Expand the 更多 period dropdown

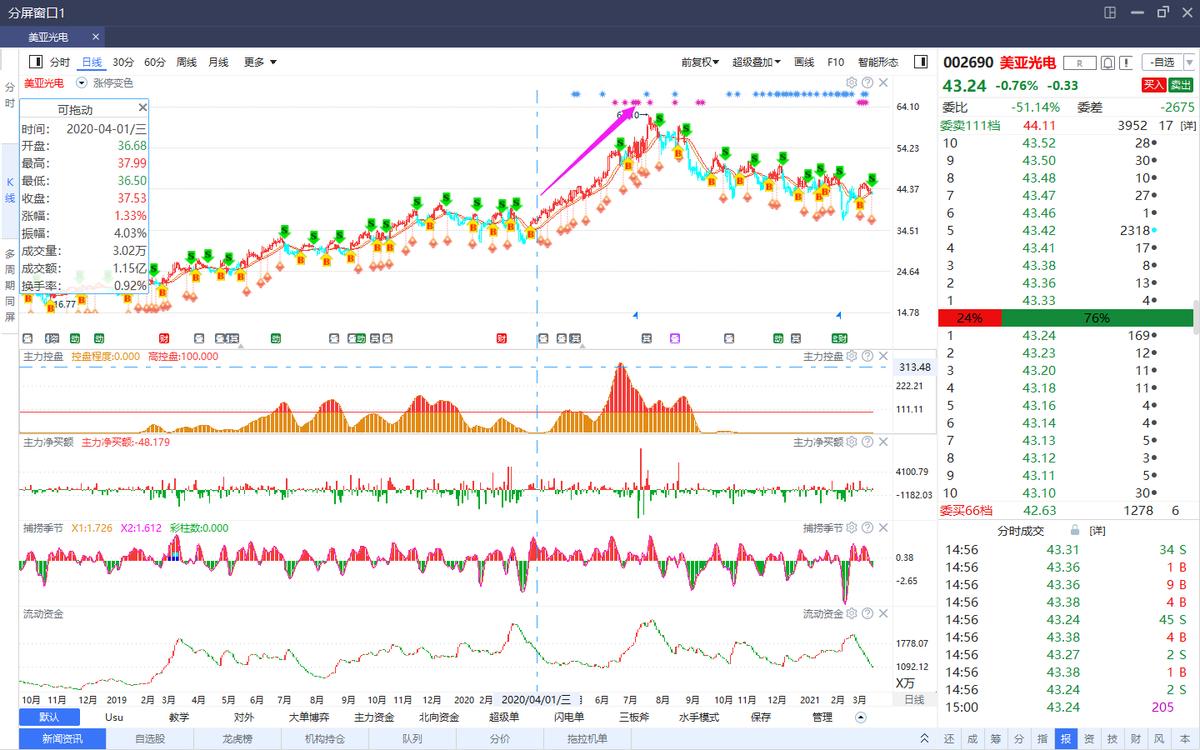[x=260, y=62]
